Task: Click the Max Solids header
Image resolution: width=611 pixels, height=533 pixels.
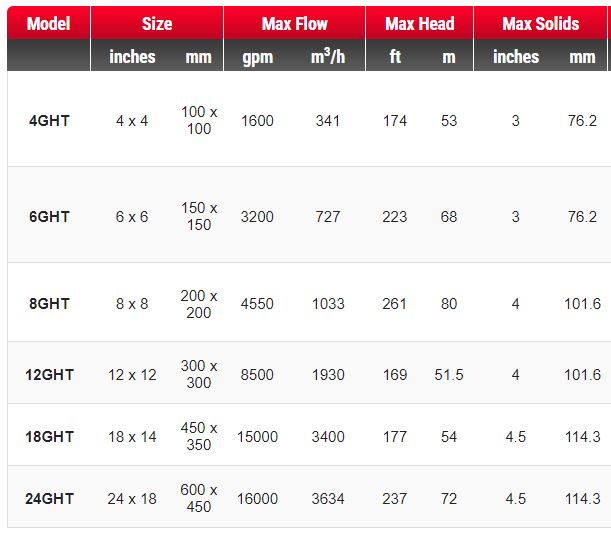Action: click(x=541, y=24)
